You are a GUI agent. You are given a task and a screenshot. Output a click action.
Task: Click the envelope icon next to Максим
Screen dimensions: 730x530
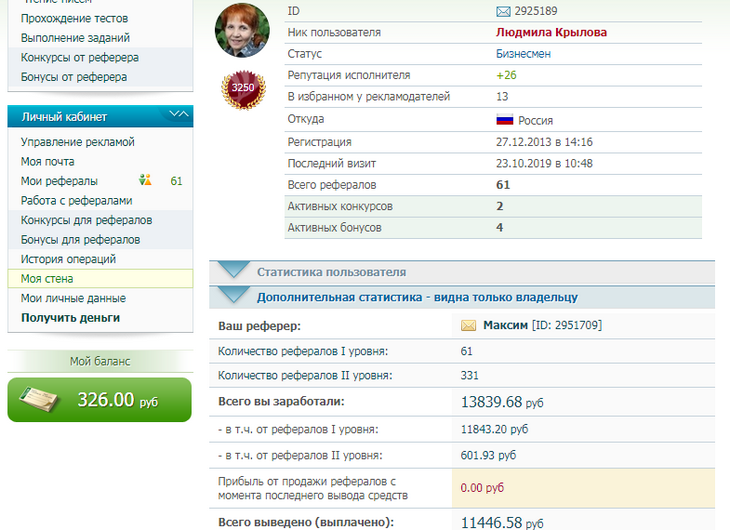coord(468,326)
